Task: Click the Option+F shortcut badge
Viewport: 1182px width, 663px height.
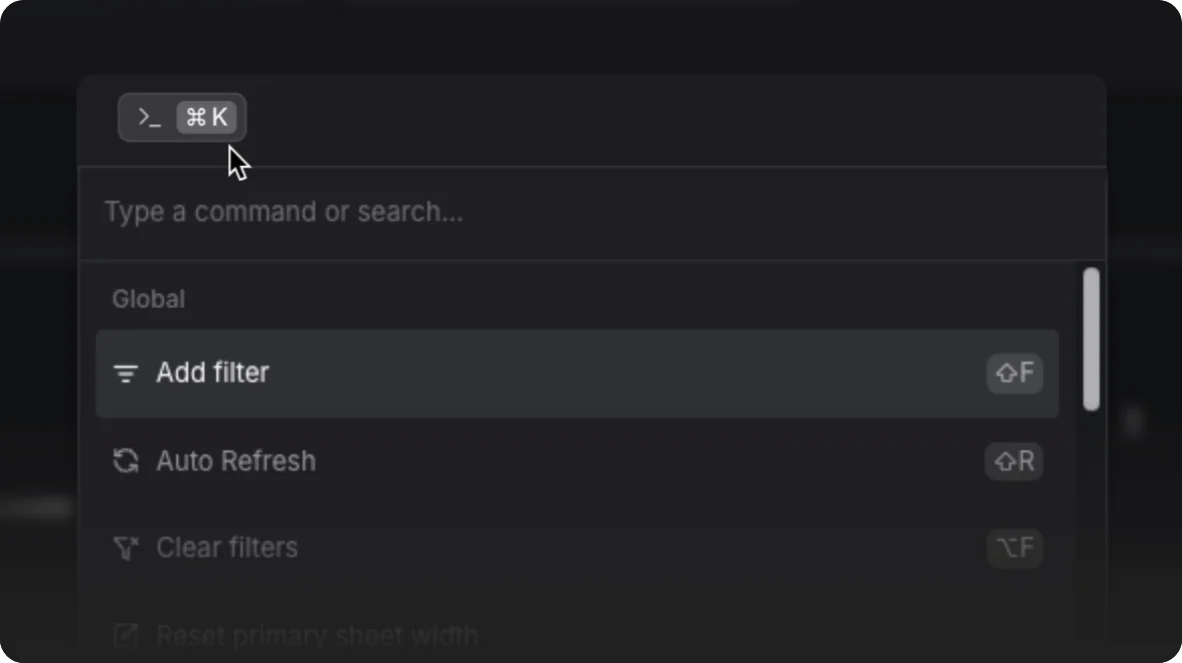Action: coord(1015,547)
